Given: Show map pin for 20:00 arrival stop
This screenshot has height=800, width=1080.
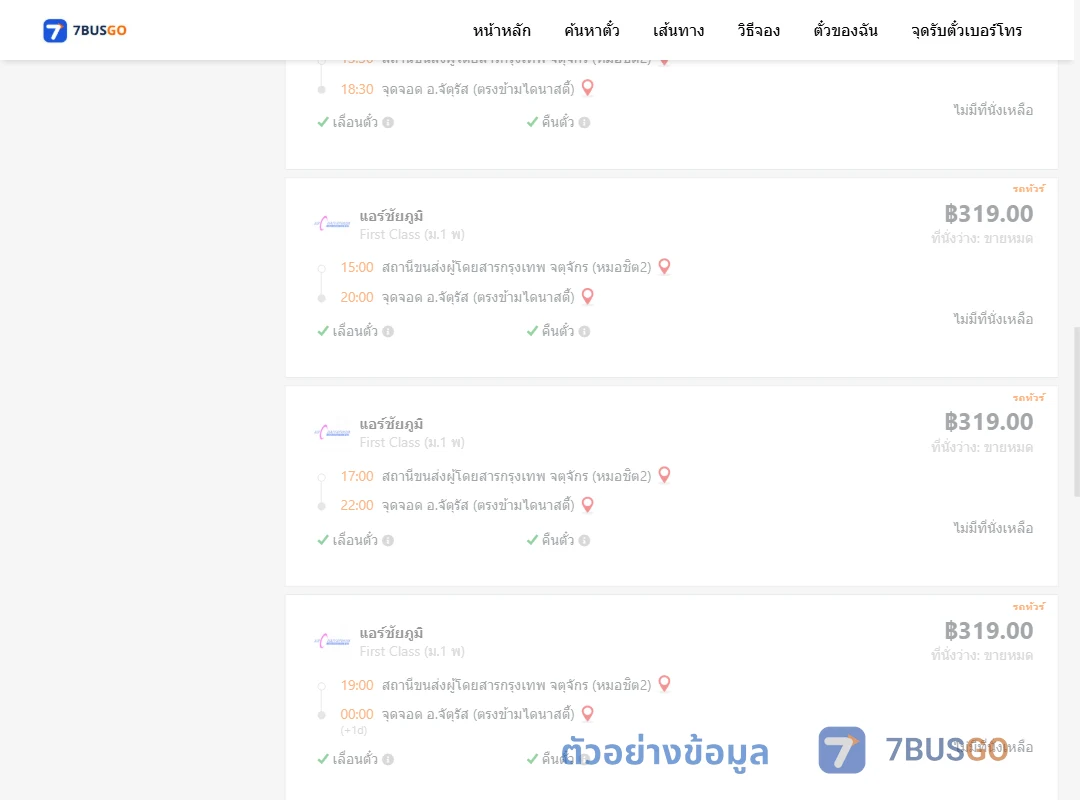Looking at the screenshot, I should pyautogui.click(x=588, y=296).
